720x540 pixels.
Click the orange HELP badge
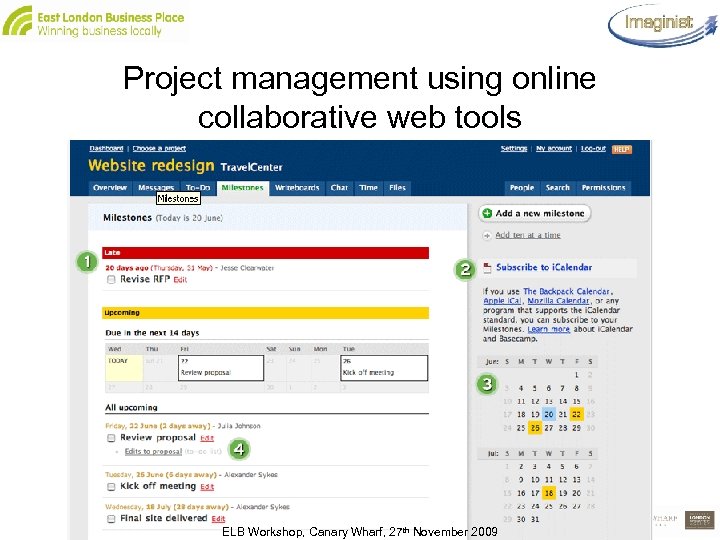point(622,149)
